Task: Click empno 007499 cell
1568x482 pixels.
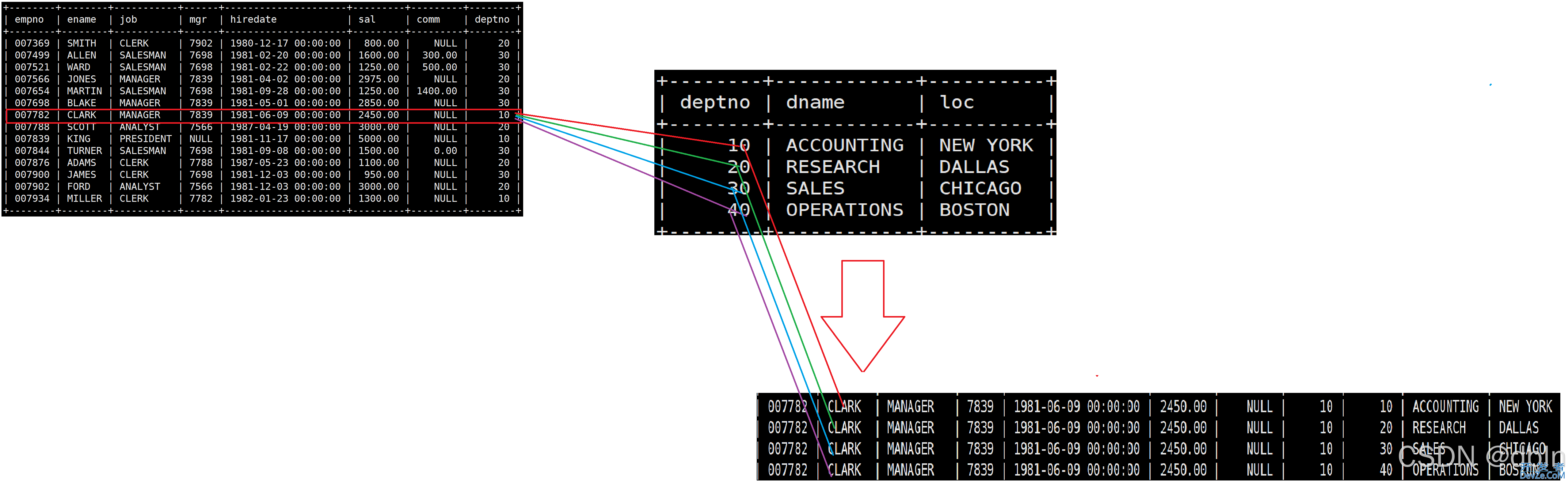Action: tap(32, 55)
